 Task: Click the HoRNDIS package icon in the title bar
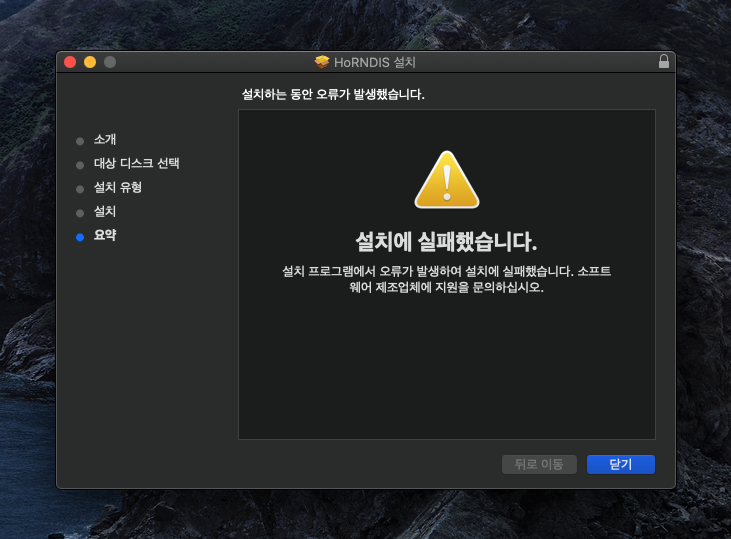click(322, 62)
